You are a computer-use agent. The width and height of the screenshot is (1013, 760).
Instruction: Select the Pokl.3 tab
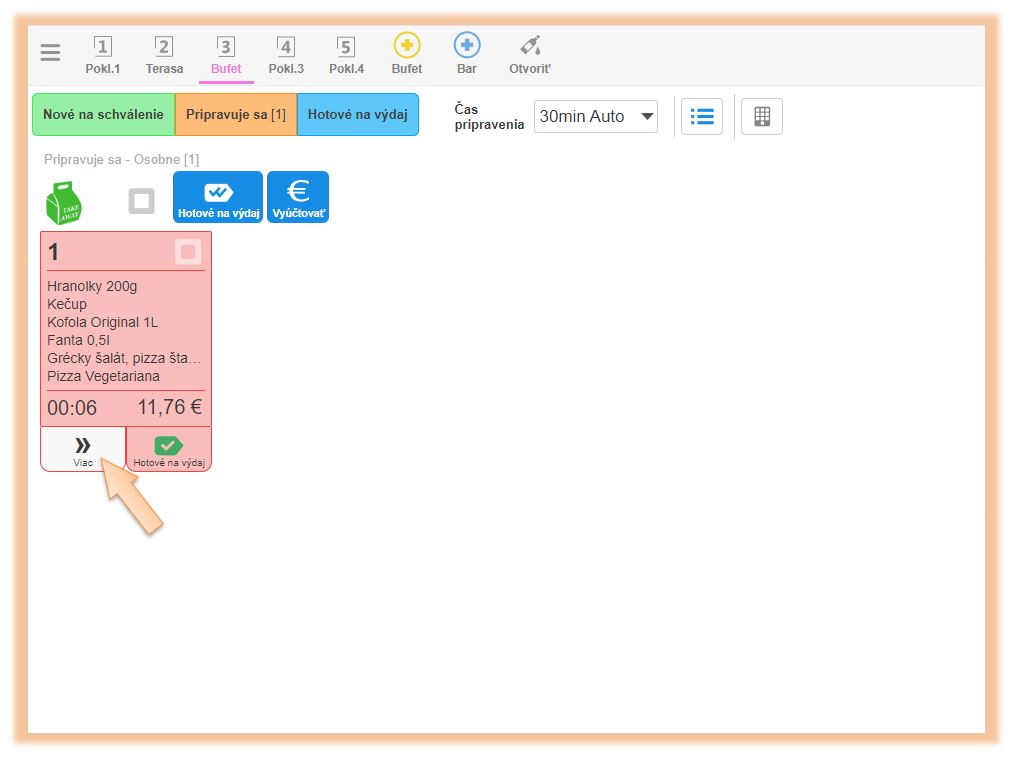click(x=286, y=55)
